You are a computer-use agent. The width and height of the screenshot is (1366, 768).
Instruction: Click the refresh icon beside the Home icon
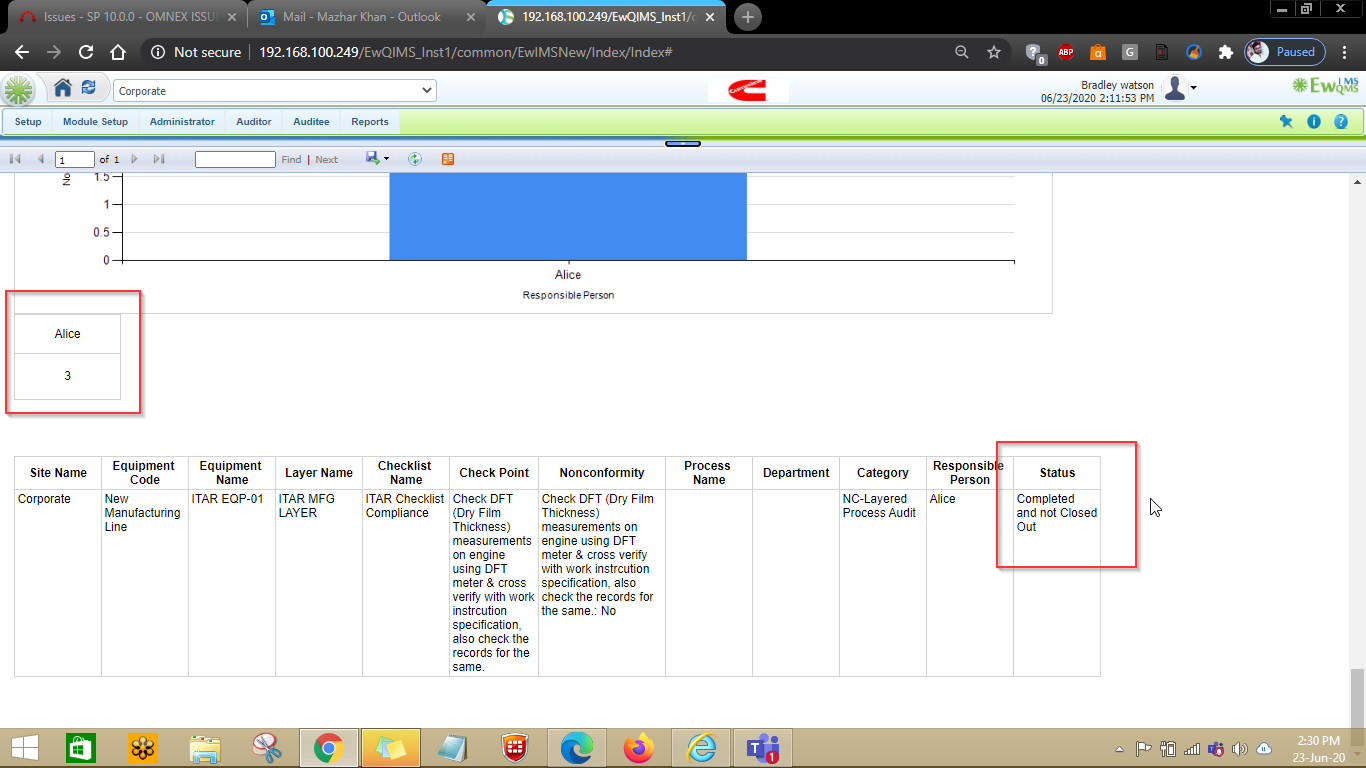pyautogui.click(x=89, y=88)
